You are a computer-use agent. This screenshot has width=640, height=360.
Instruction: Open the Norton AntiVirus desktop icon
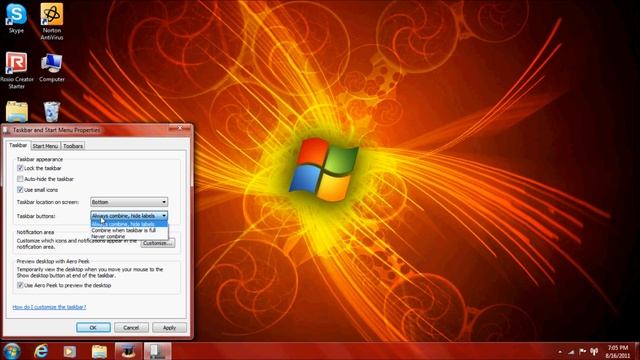(52, 21)
